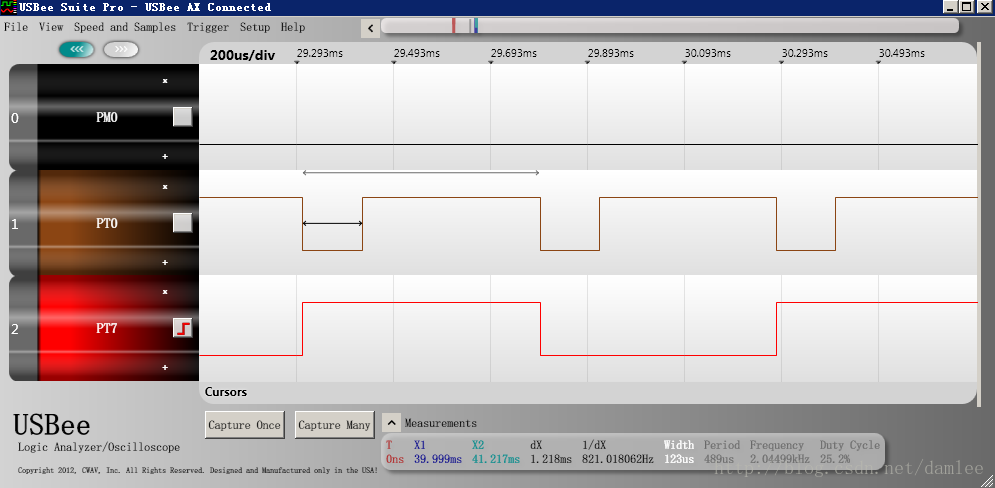Open the Help menu
995x488 pixels.
click(x=293, y=27)
